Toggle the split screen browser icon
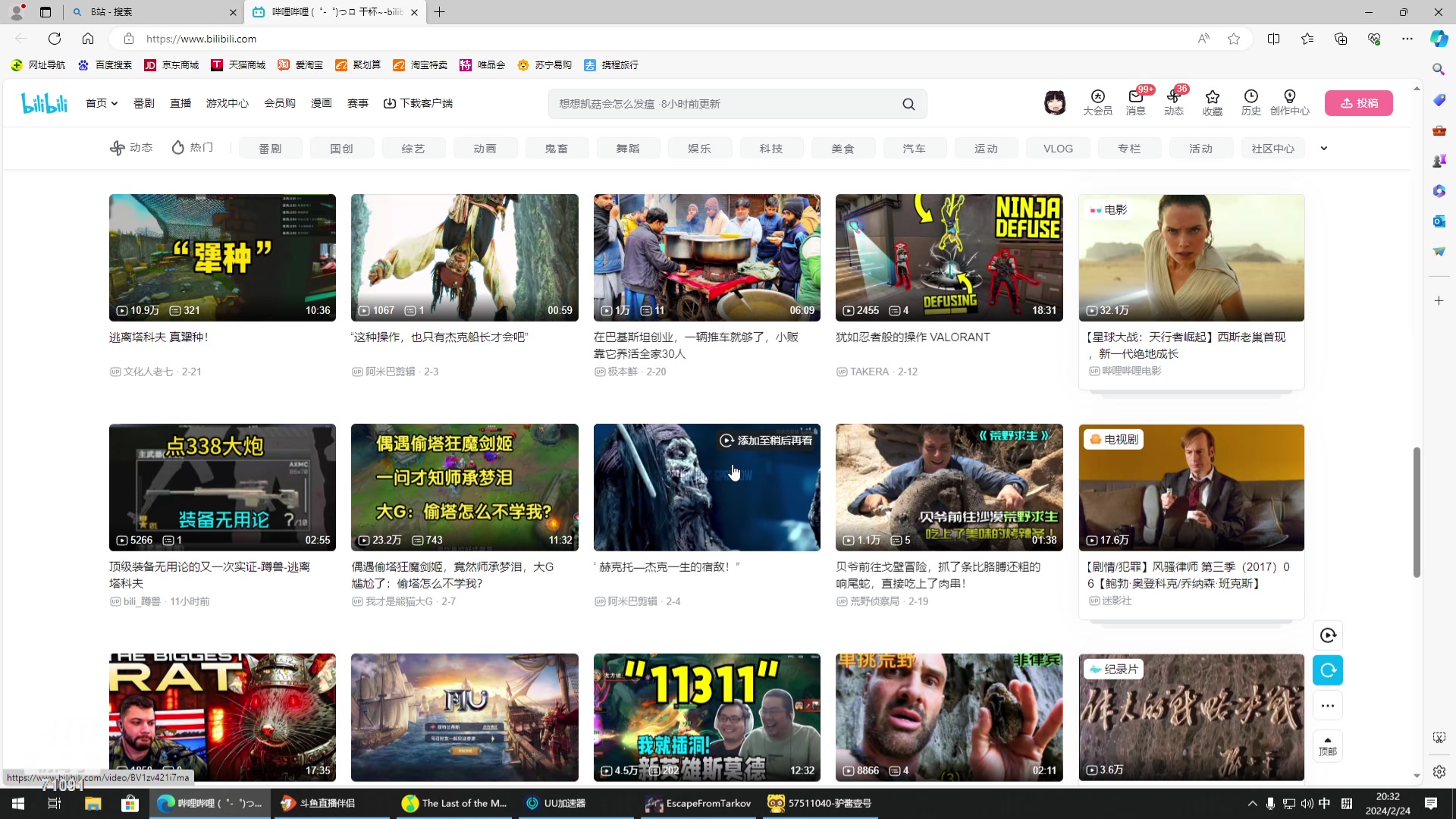The height and width of the screenshot is (819, 1456). coord(1273,39)
